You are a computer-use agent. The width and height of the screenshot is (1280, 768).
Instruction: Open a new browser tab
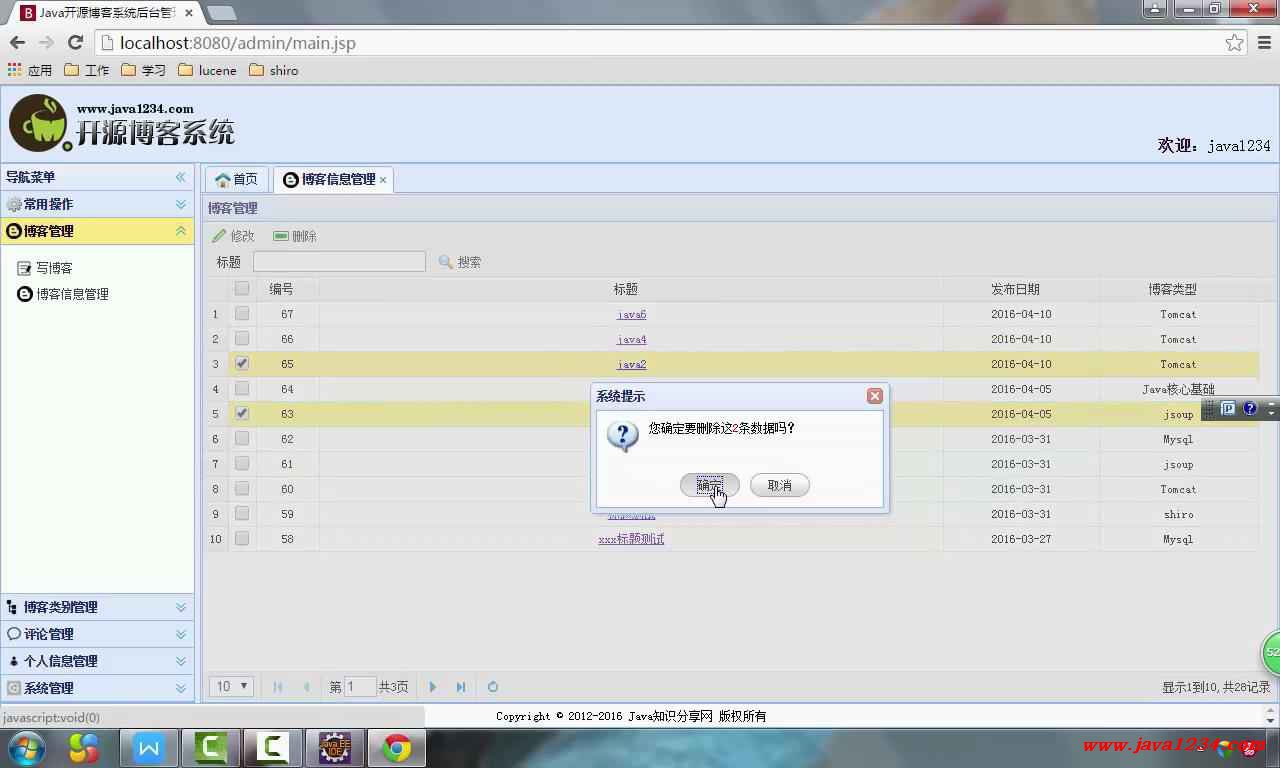221,13
